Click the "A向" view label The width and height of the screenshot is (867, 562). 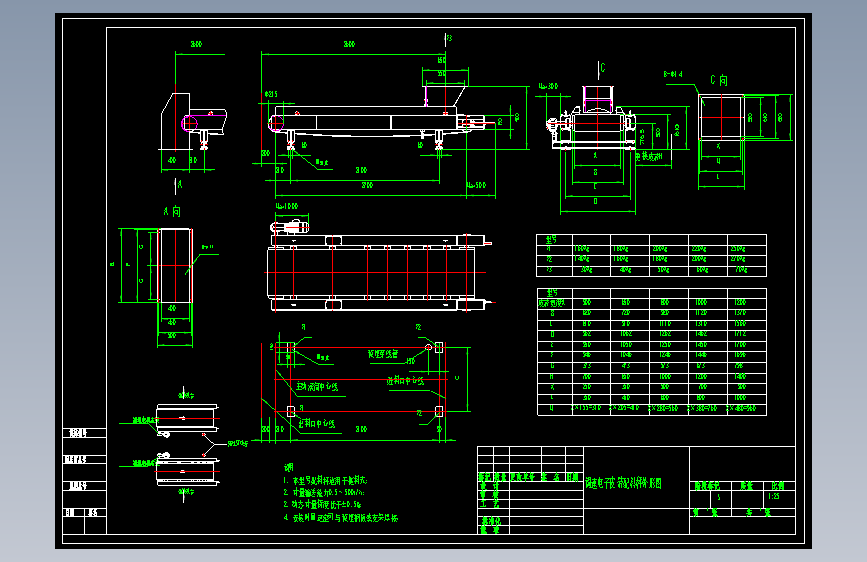(x=172, y=211)
